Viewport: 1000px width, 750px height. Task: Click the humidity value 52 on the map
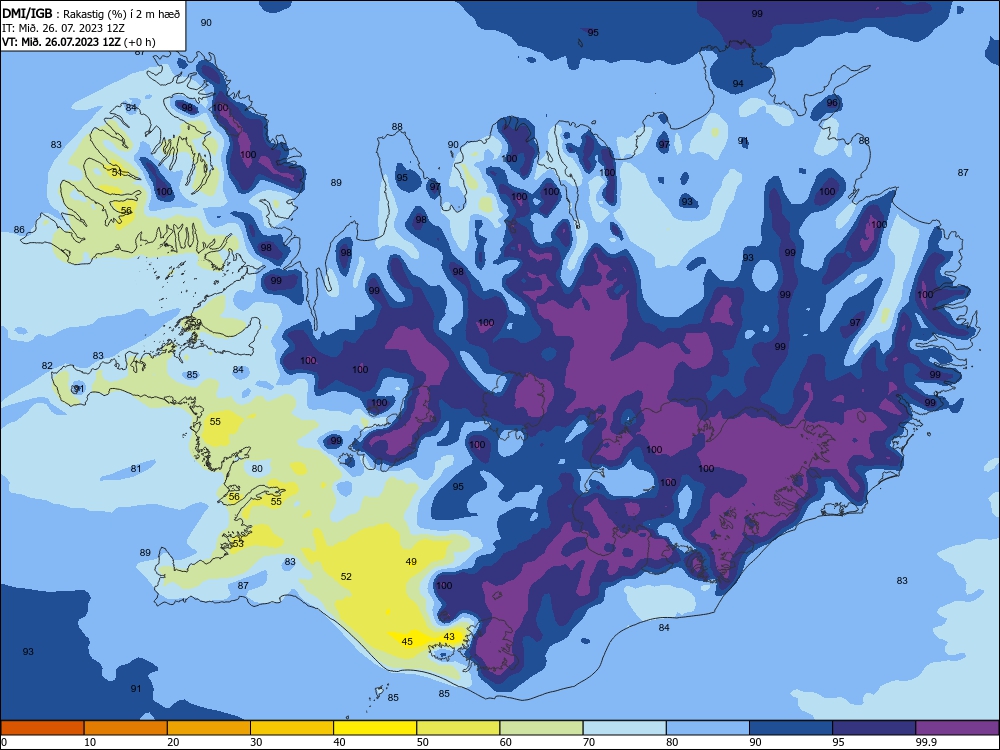click(346, 577)
